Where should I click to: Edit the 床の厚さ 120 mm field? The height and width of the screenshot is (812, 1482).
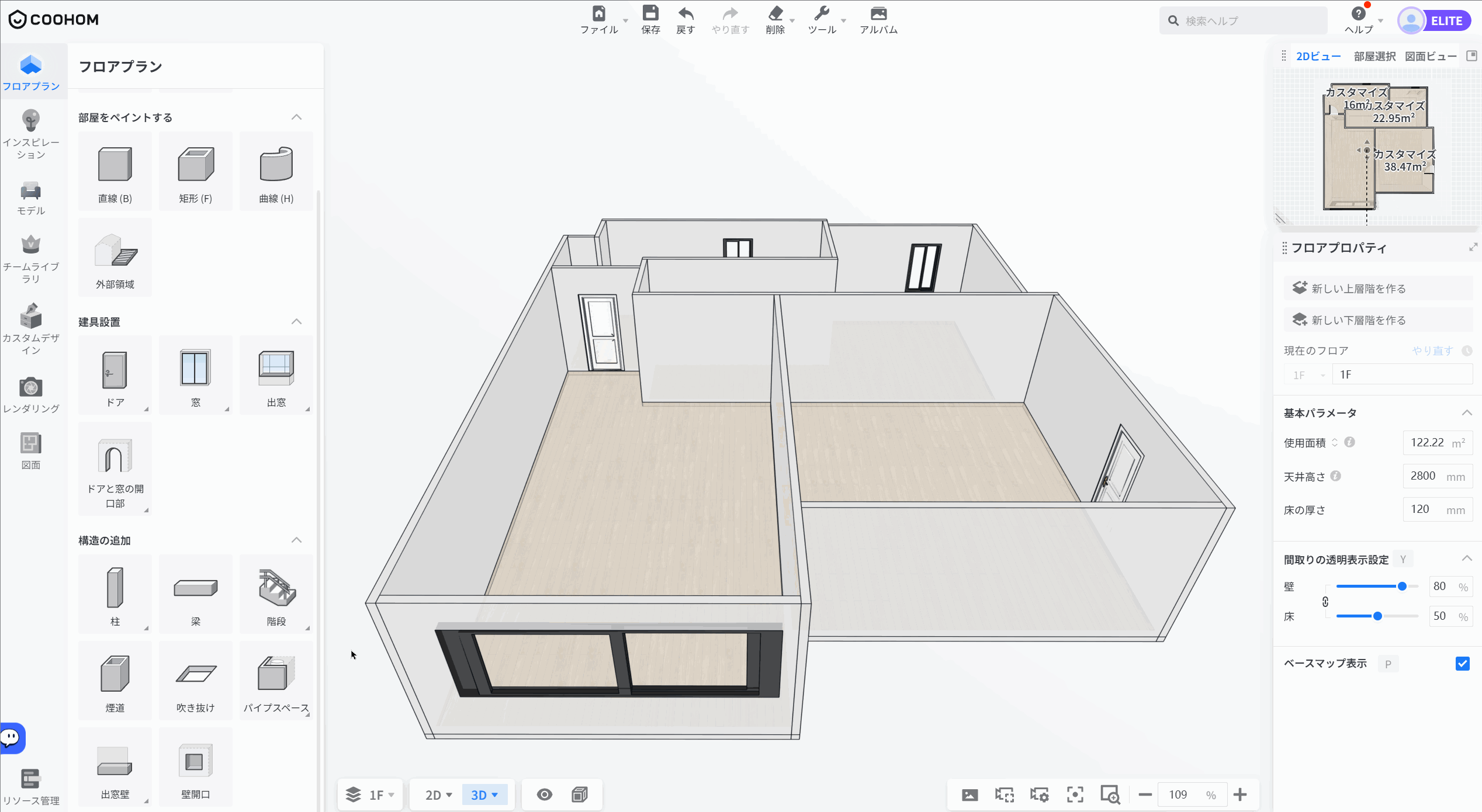[x=1438, y=509]
